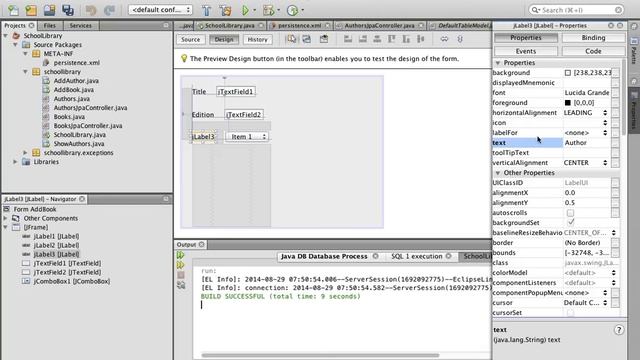Activate Selection Mode in designer toolbar
This screenshot has height=360, width=640.
click(x=291, y=39)
